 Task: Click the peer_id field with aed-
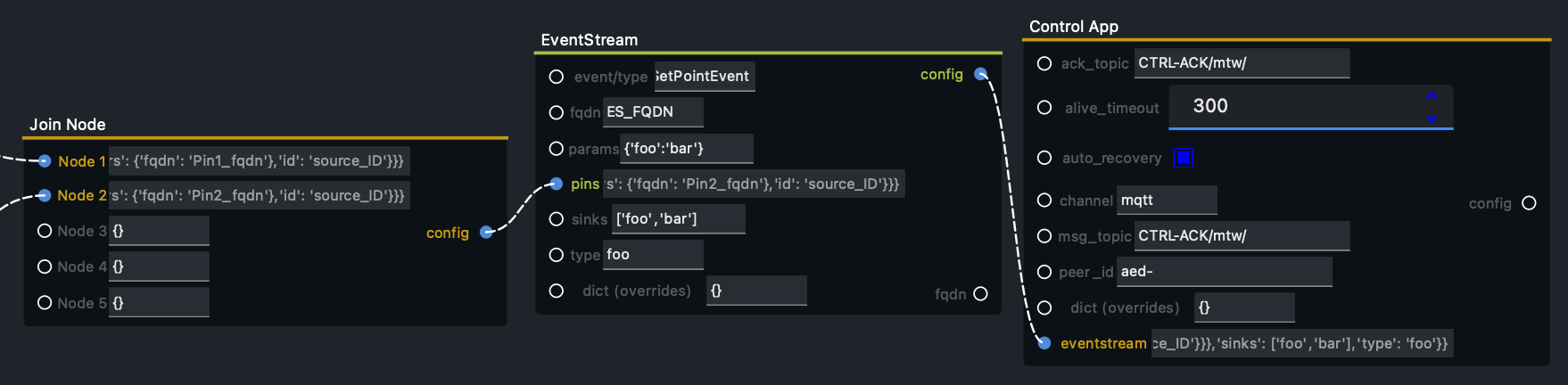point(1225,272)
